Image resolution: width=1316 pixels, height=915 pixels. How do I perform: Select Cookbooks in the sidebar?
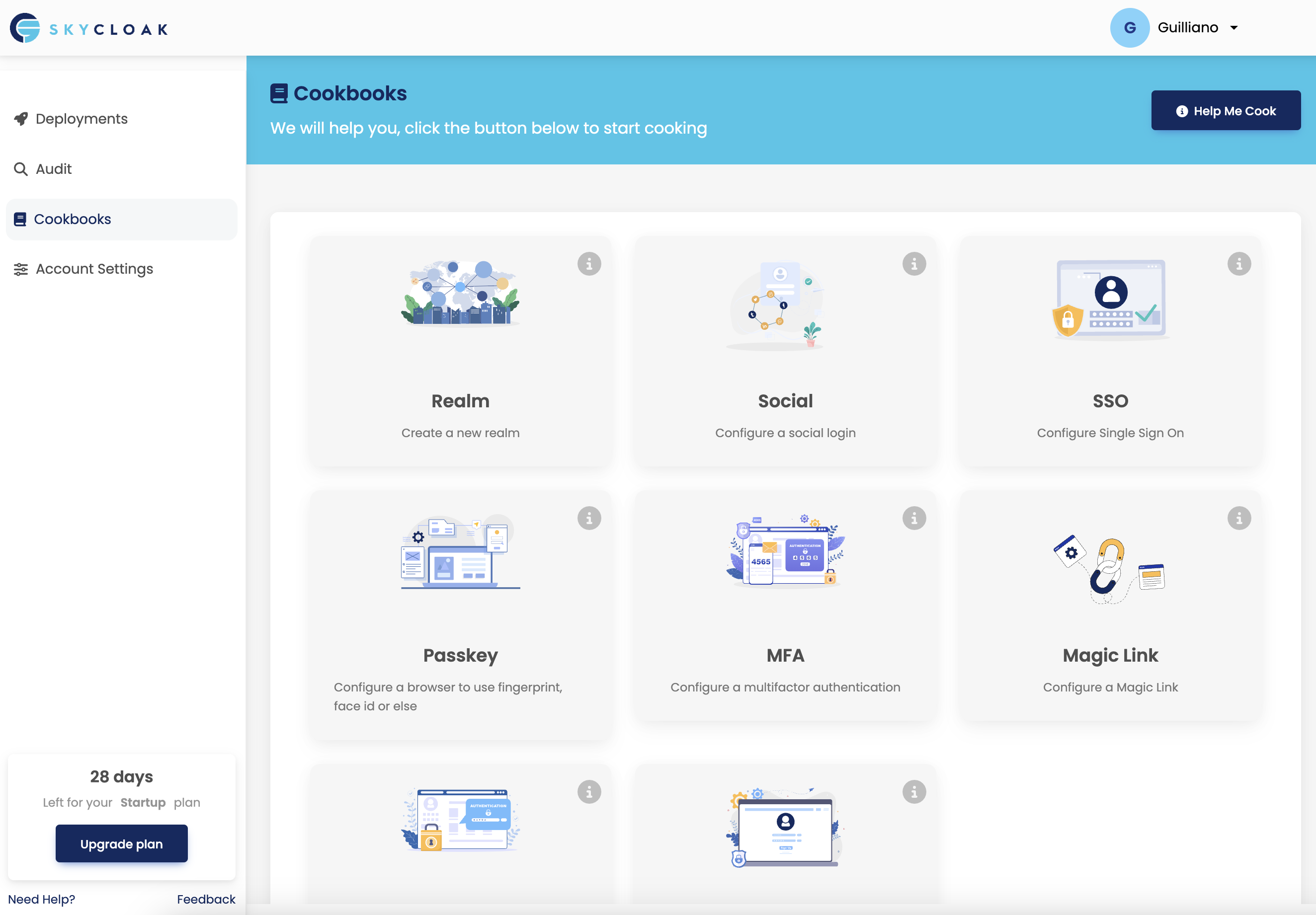tap(72, 219)
